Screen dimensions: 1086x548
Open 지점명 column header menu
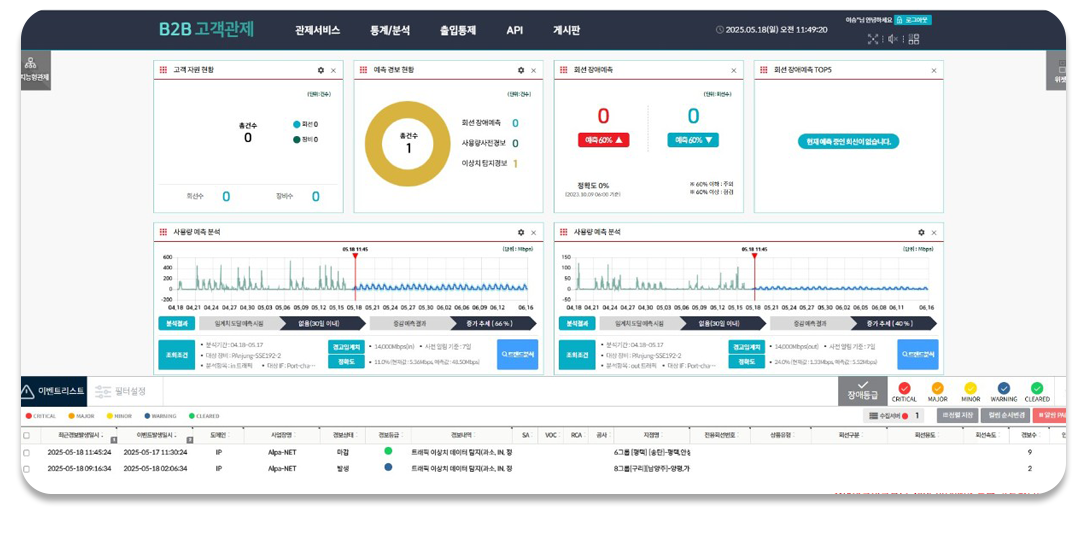tap(651, 436)
